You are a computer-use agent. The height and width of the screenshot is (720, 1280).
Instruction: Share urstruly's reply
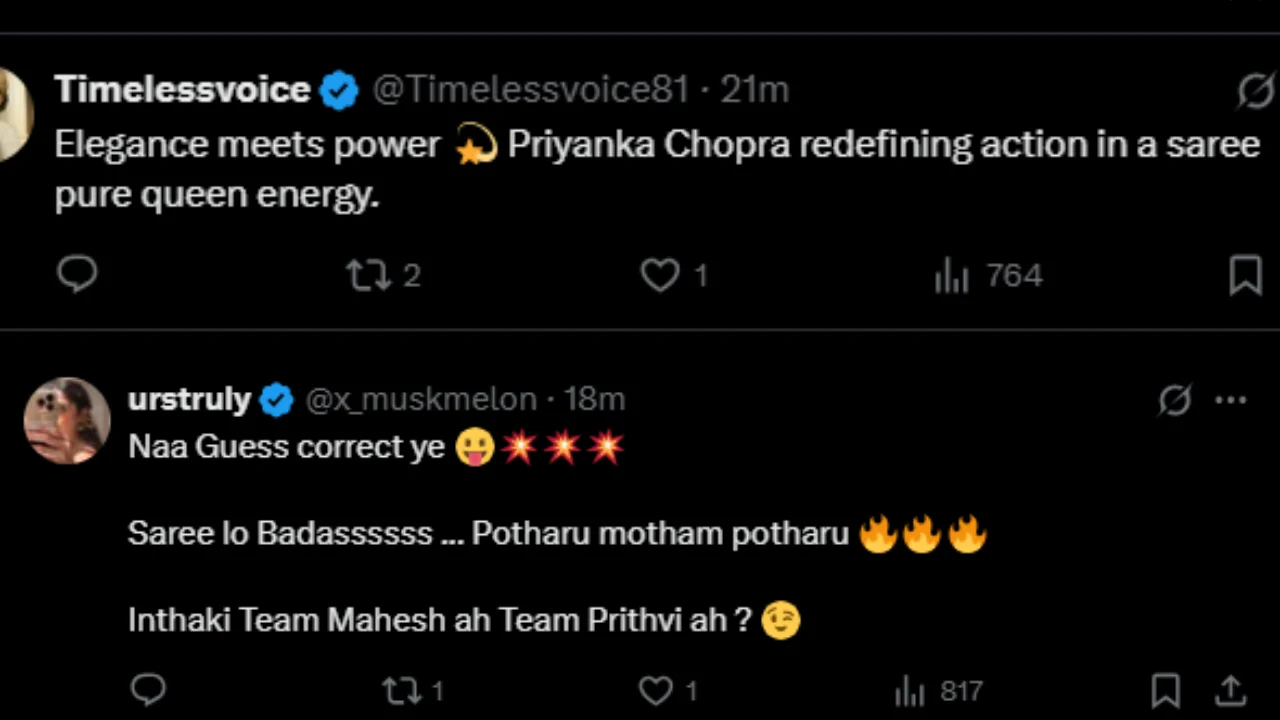click(1229, 690)
